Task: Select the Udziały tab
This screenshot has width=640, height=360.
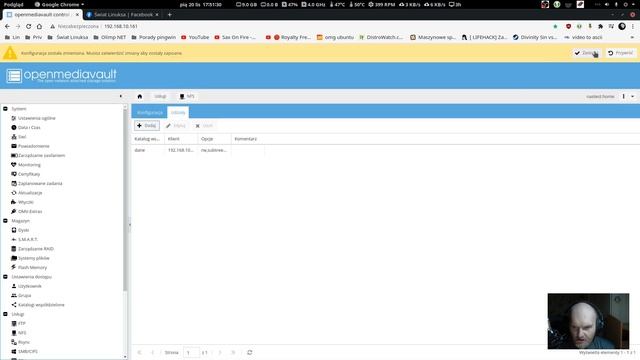Action: coord(178,112)
